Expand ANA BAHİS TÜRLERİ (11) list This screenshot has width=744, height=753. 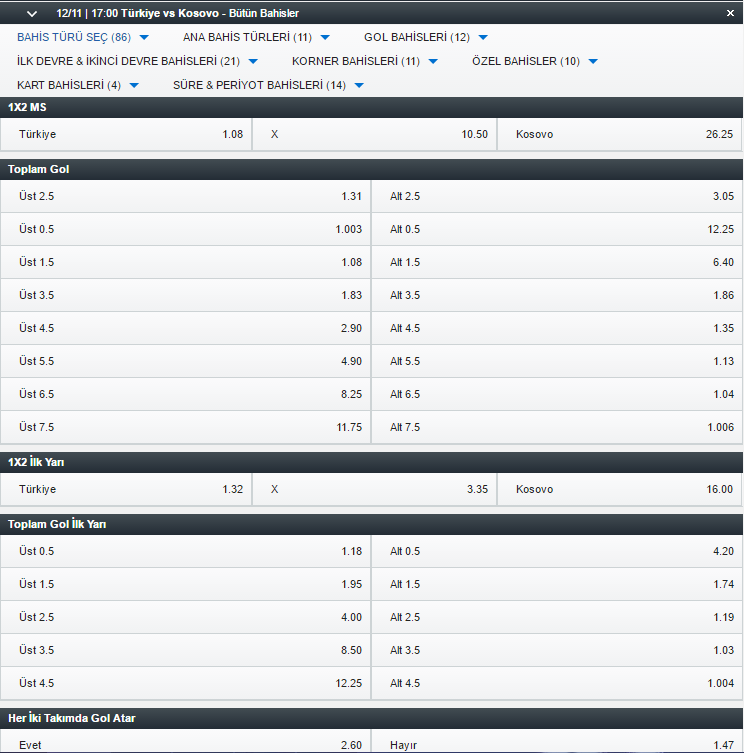point(256,37)
